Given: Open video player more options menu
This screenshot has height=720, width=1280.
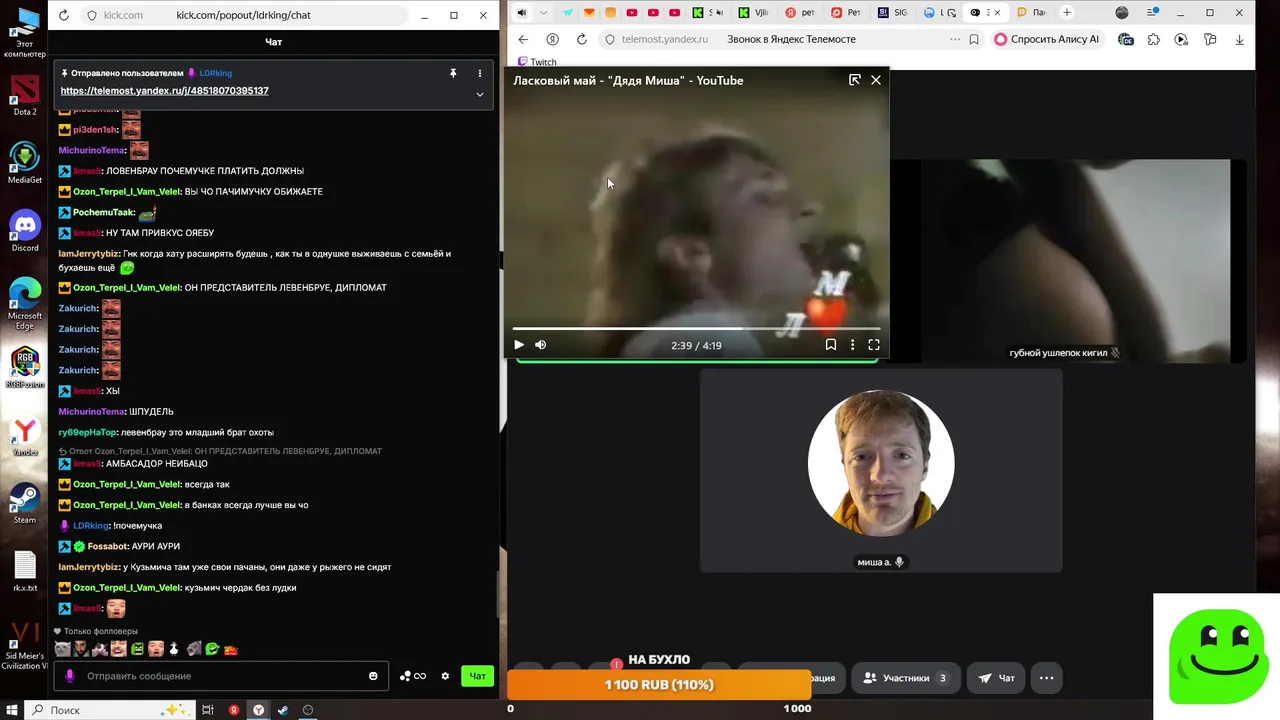Looking at the screenshot, I should tap(852, 345).
